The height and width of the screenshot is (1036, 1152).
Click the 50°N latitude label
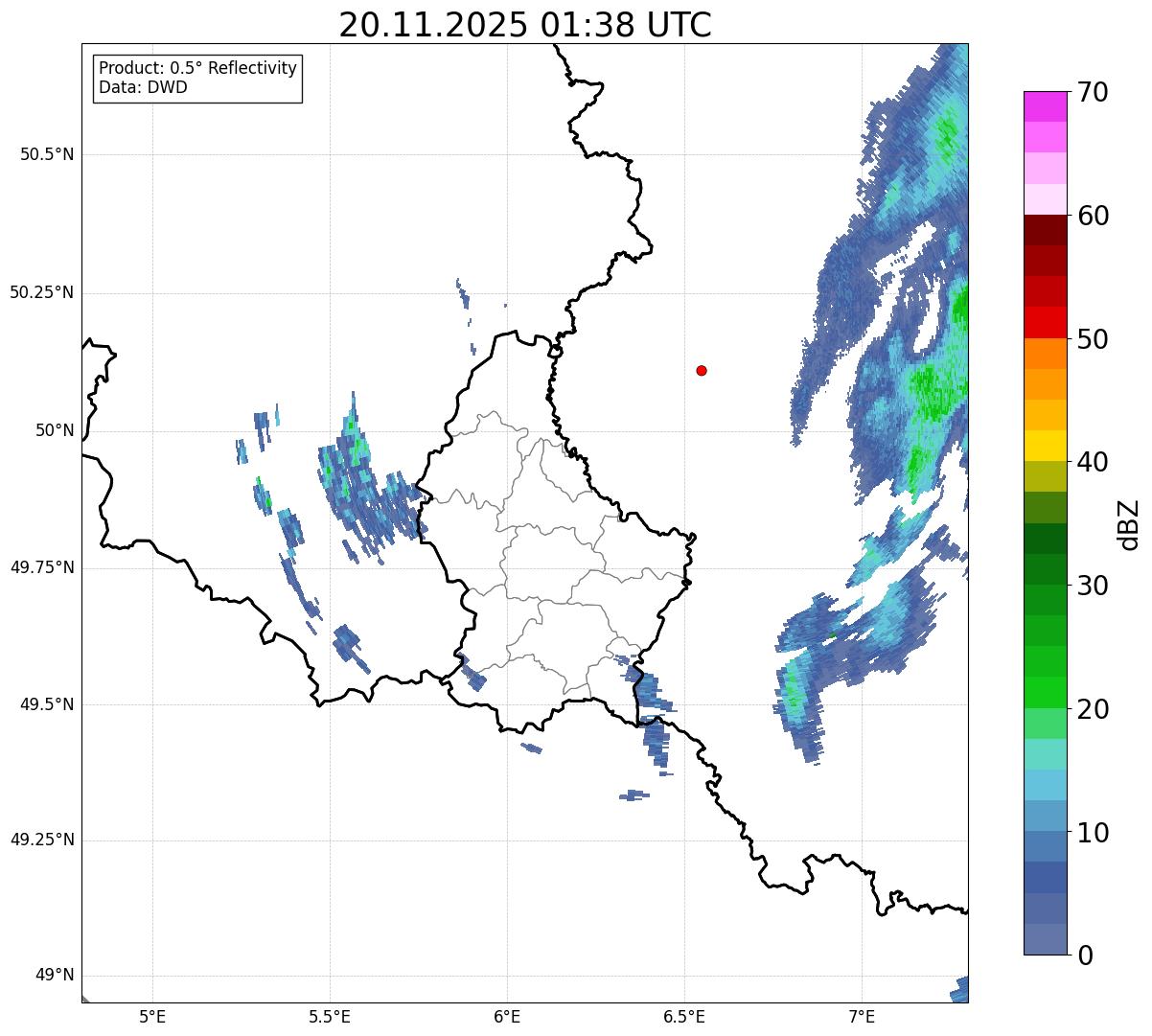click(x=55, y=430)
